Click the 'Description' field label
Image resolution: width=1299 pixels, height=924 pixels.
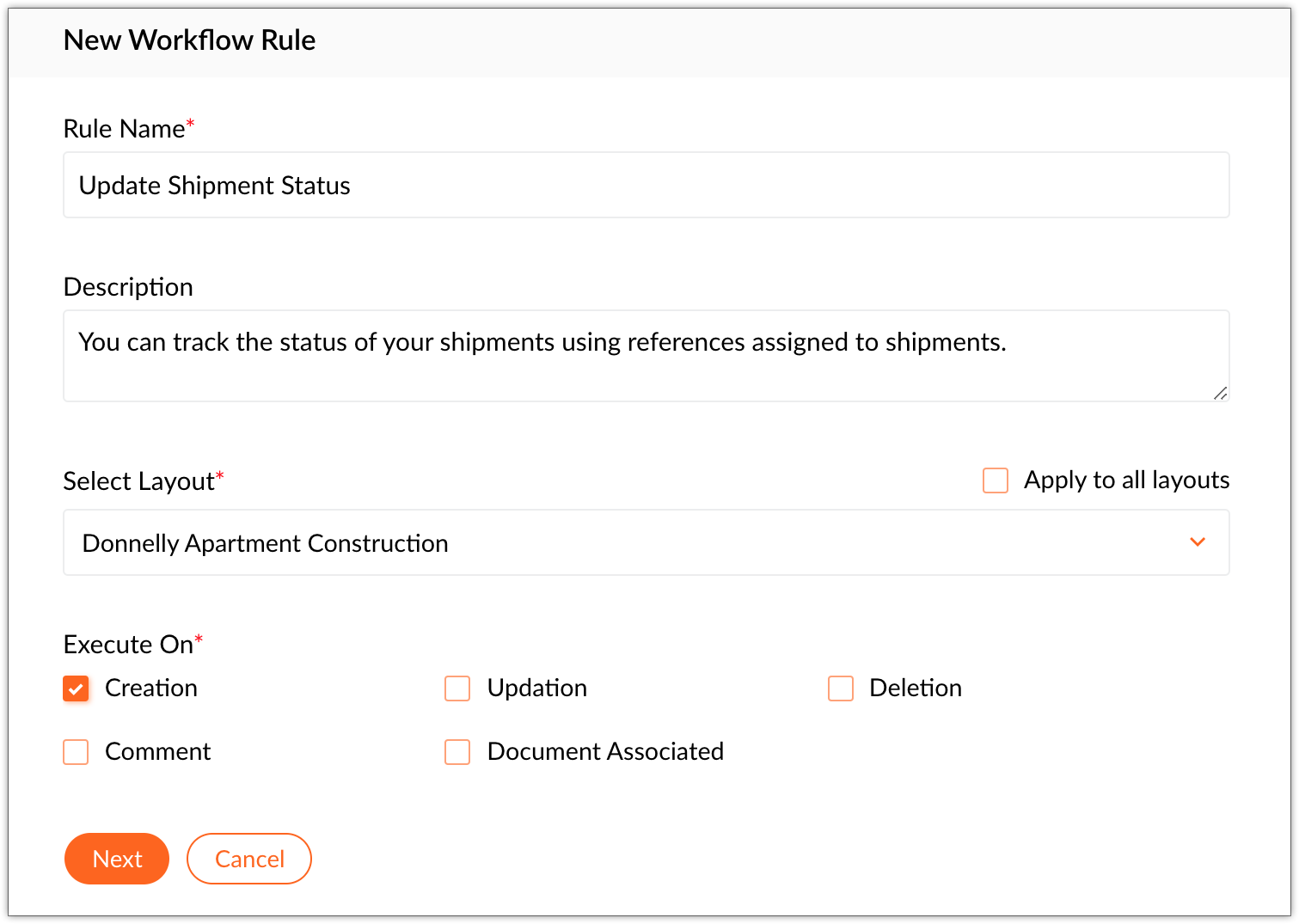(x=128, y=287)
